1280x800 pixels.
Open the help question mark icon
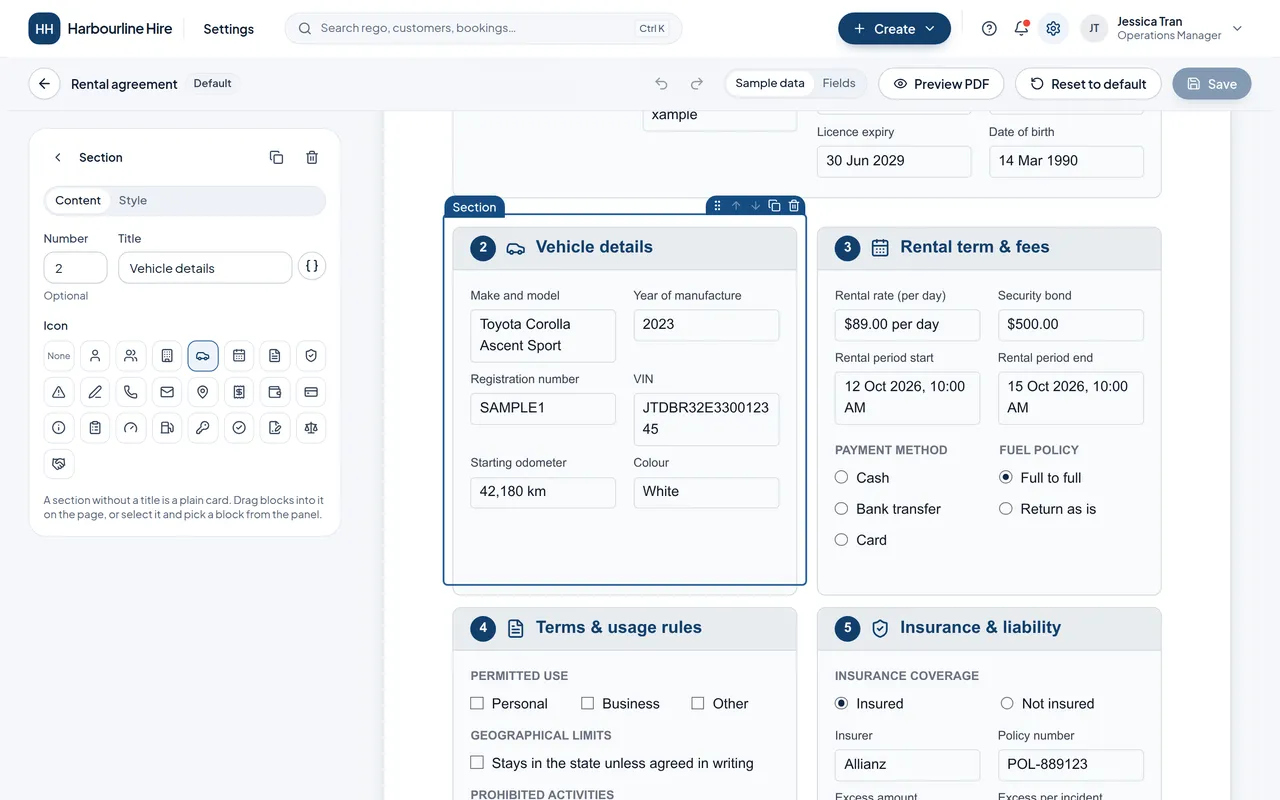point(989,29)
